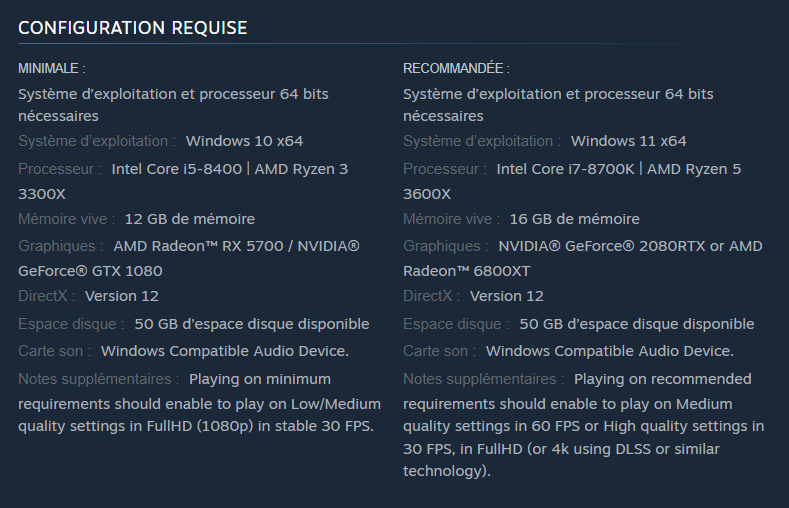This screenshot has width=789, height=508.
Task: Click the 16 GB de mémoire value
Action: [574, 219]
